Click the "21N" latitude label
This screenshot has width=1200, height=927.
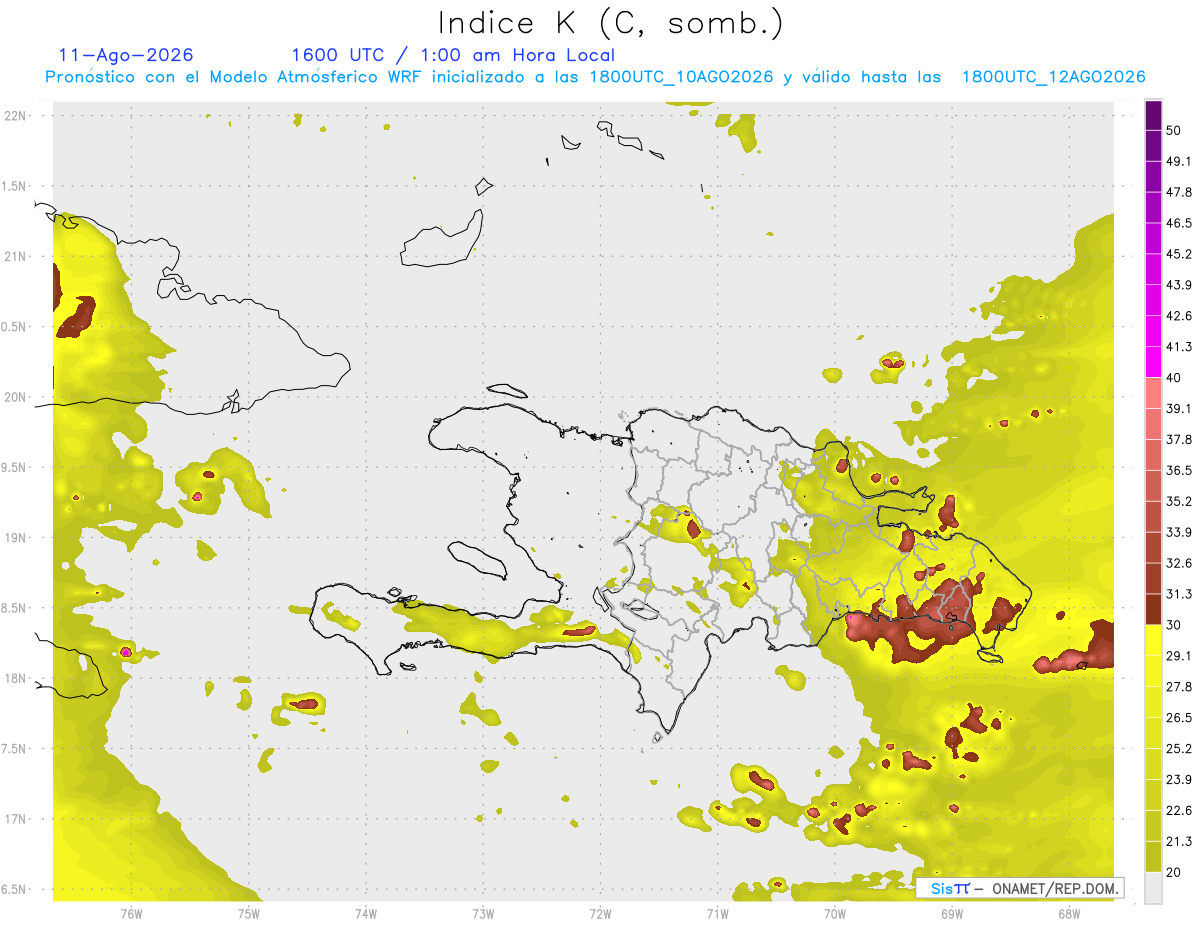(15, 257)
